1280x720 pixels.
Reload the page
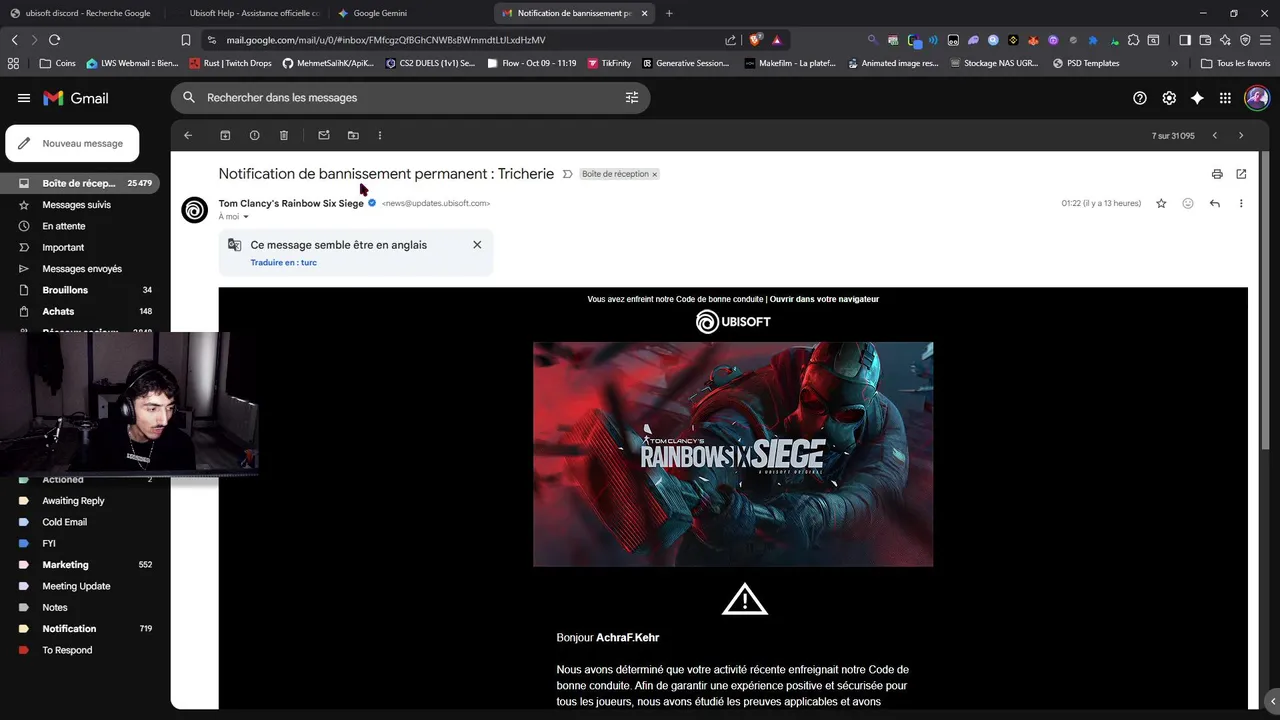pos(54,40)
